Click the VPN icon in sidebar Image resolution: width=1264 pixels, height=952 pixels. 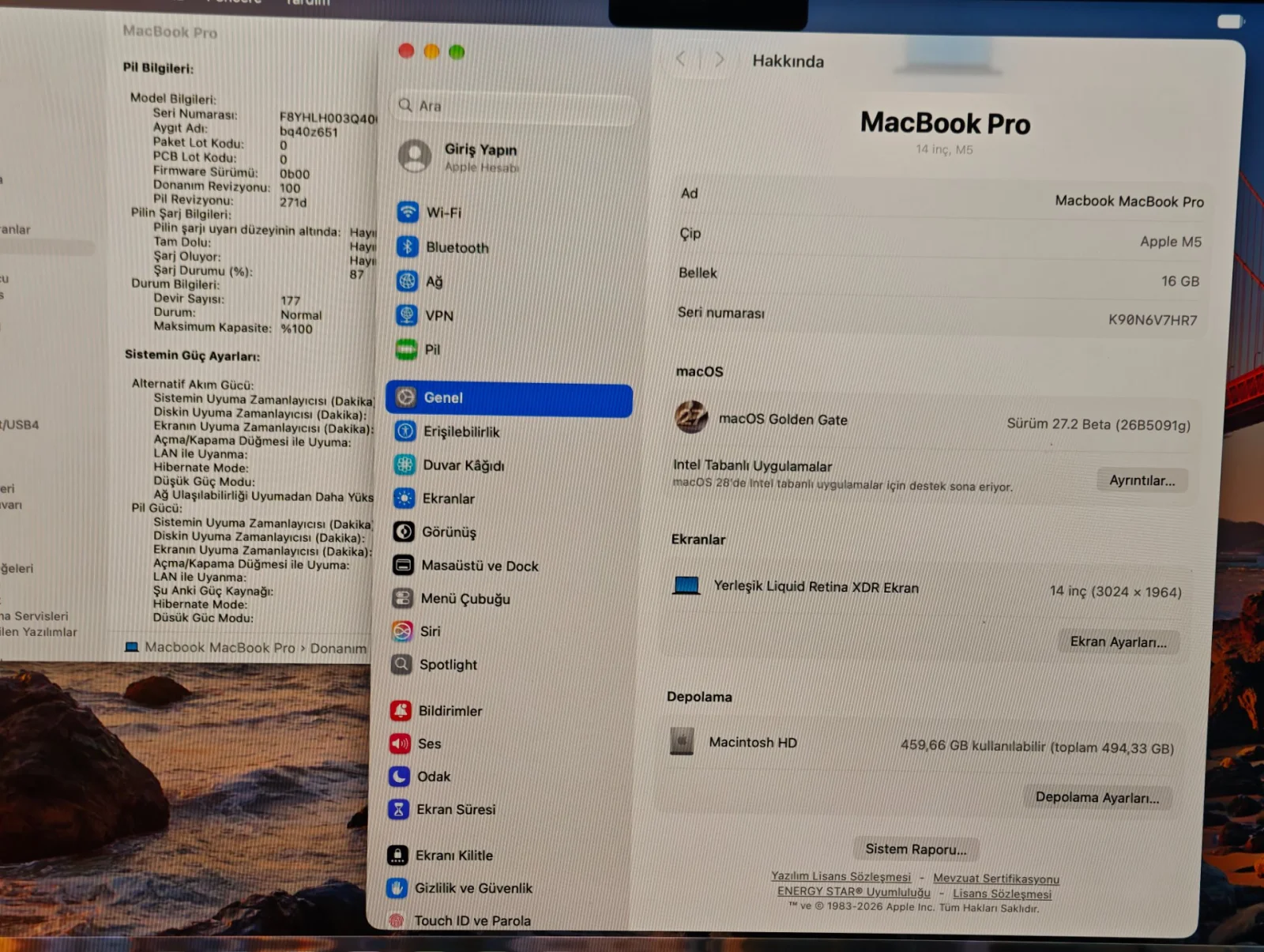click(407, 315)
